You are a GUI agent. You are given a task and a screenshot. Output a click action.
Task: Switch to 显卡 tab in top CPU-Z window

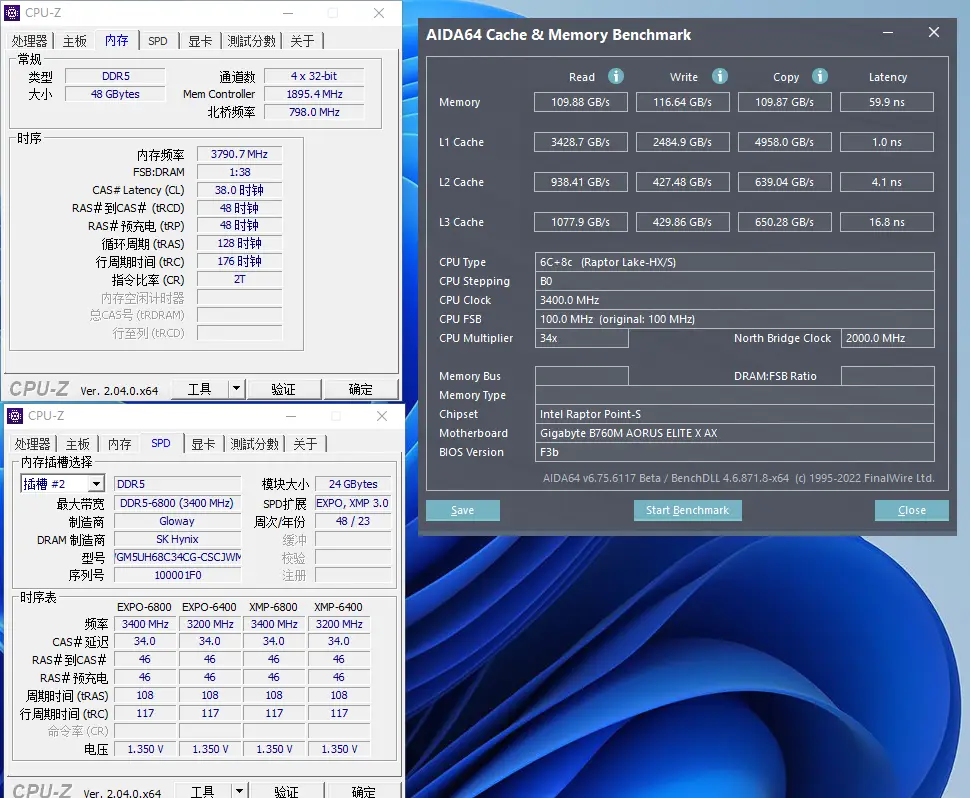click(x=200, y=41)
